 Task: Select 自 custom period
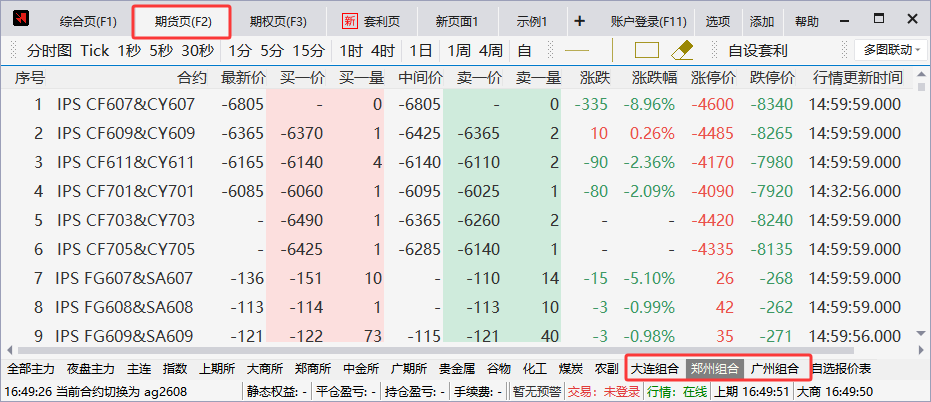(524, 51)
